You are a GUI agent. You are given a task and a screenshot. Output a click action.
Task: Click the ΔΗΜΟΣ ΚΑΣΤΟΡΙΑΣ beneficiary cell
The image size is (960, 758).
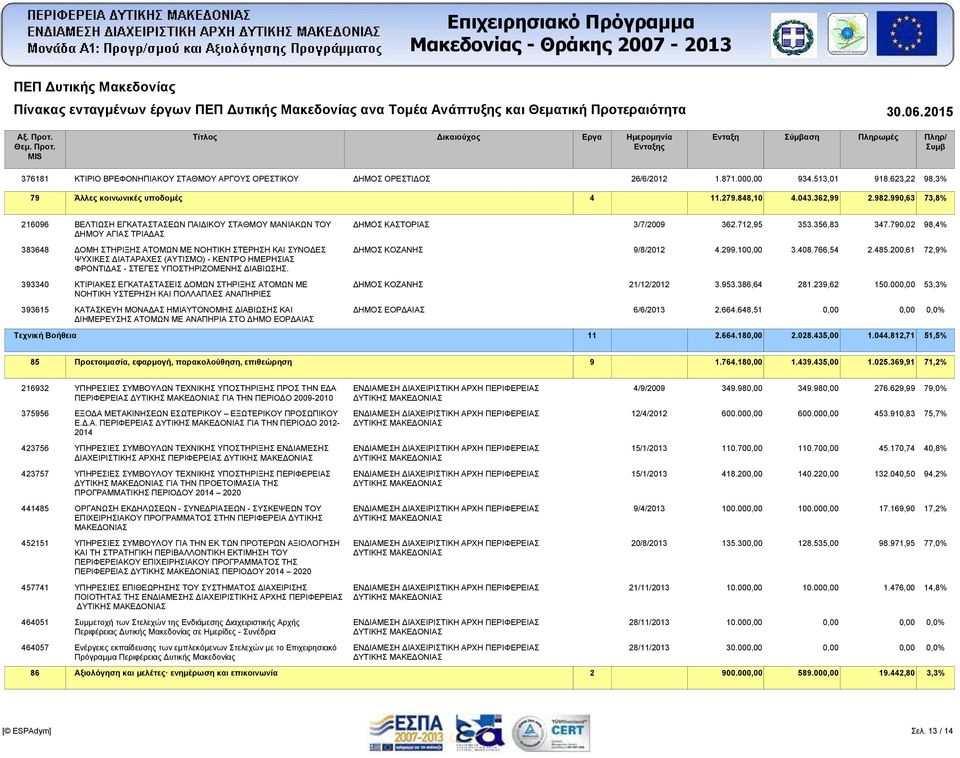(x=391, y=225)
